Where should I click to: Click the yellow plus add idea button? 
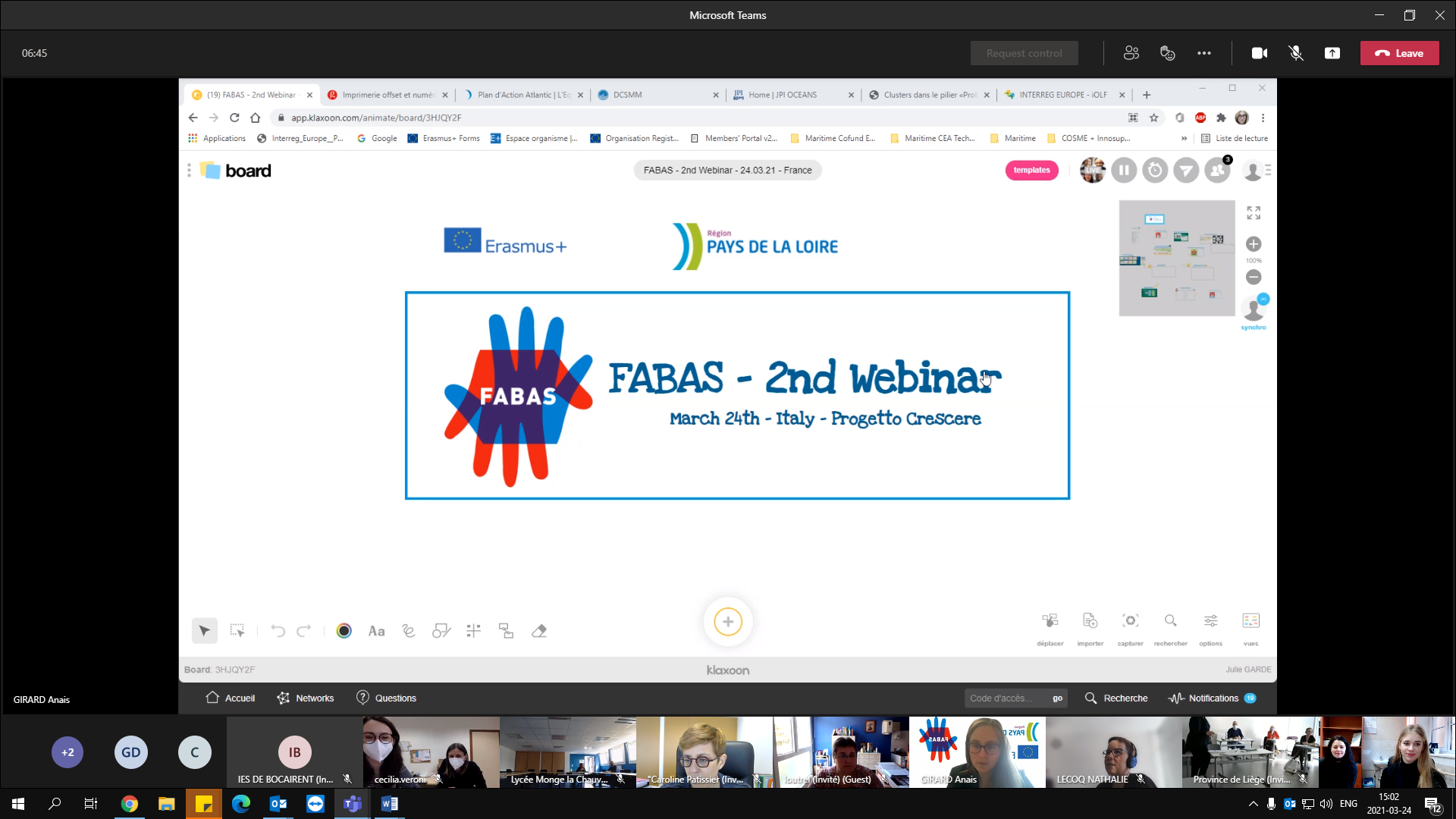(x=728, y=622)
